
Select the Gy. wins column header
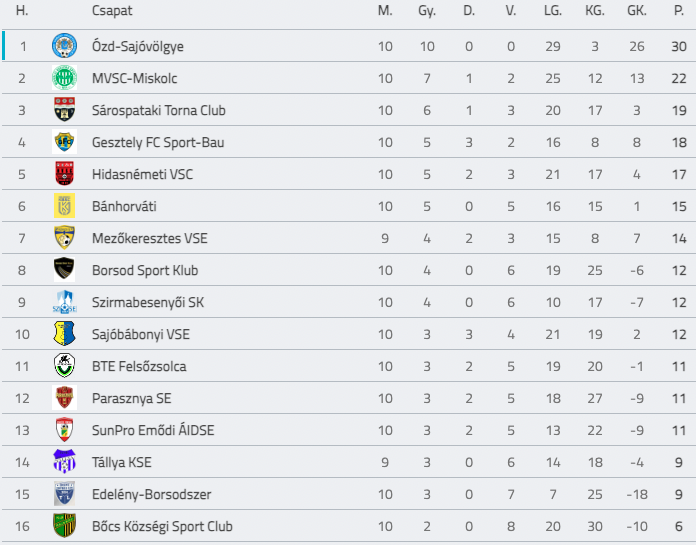tap(427, 11)
